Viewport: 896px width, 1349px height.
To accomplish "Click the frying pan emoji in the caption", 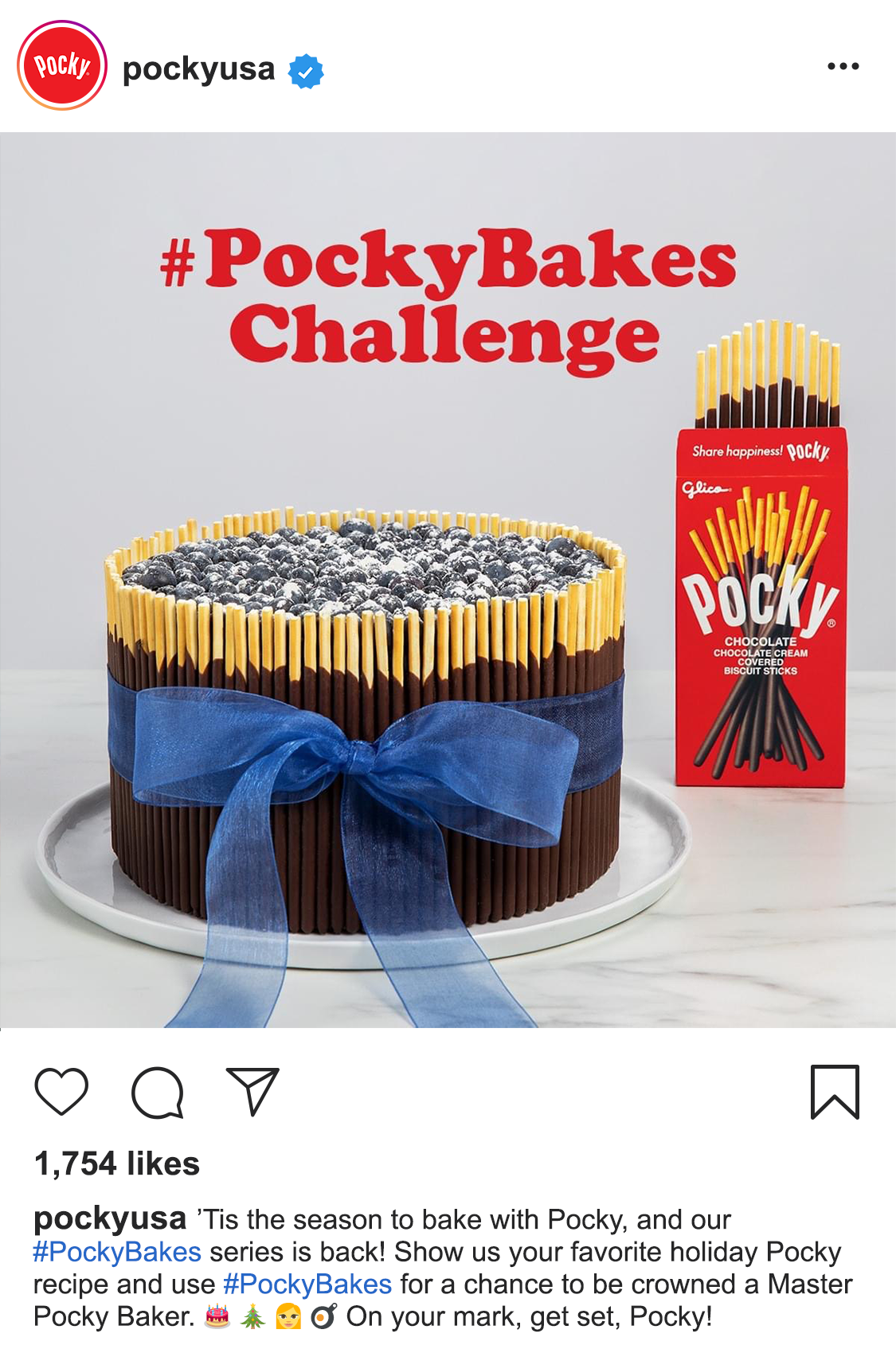I will 323,1316.
